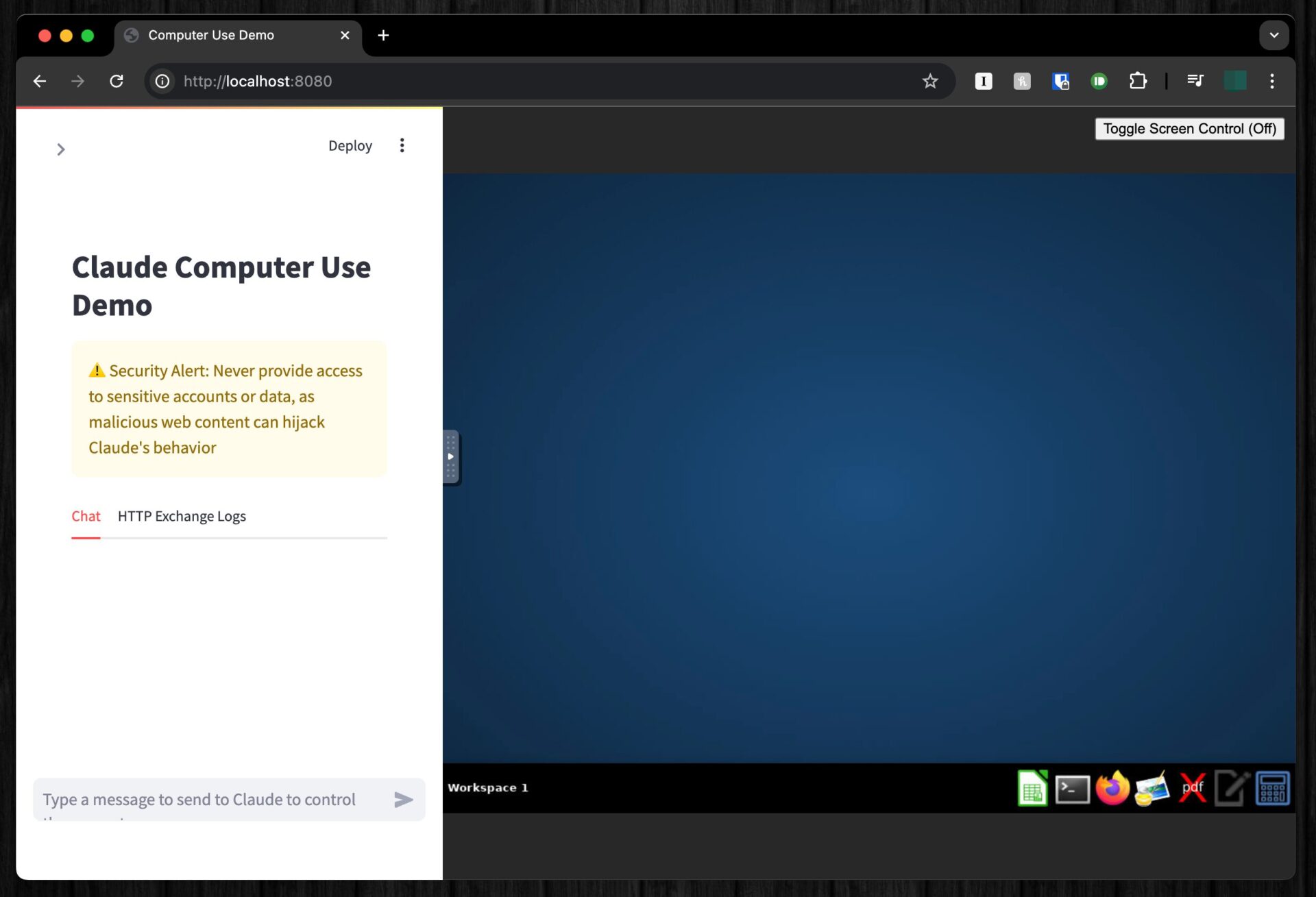Open the Chrome extensions puzzle icon

[x=1138, y=81]
